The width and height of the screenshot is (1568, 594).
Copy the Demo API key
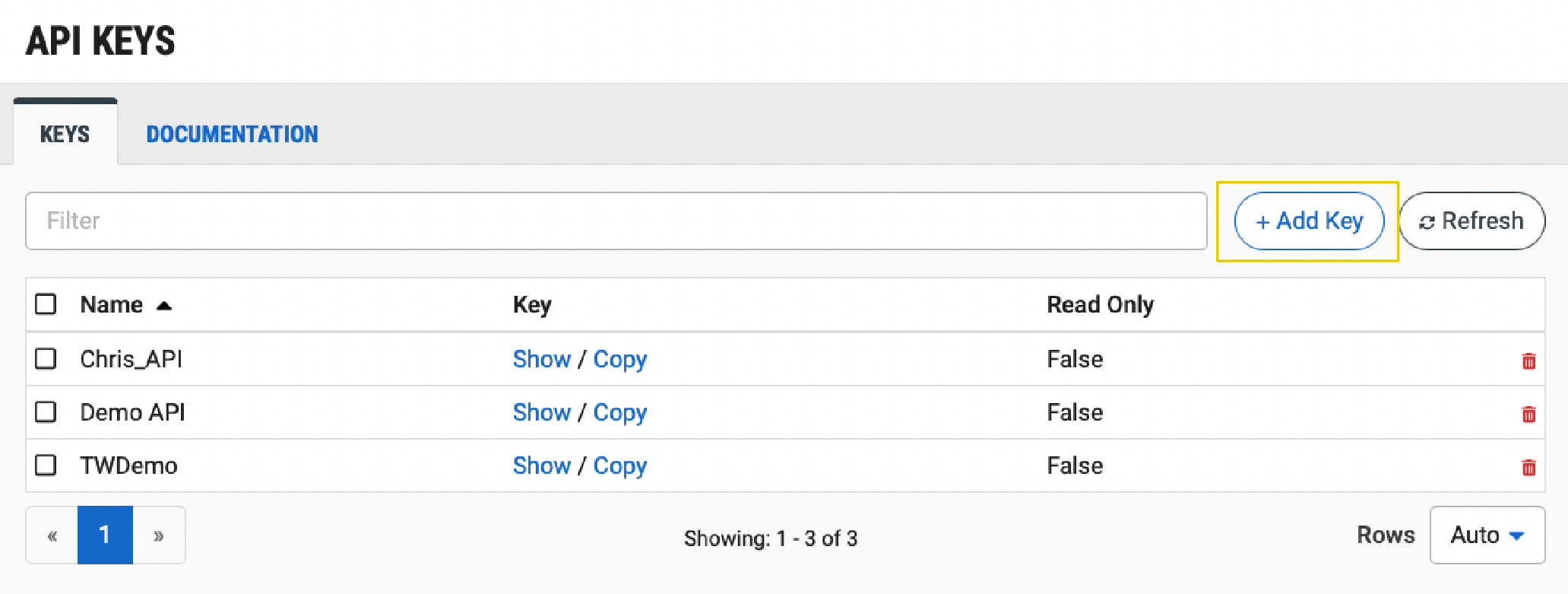coord(619,412)
